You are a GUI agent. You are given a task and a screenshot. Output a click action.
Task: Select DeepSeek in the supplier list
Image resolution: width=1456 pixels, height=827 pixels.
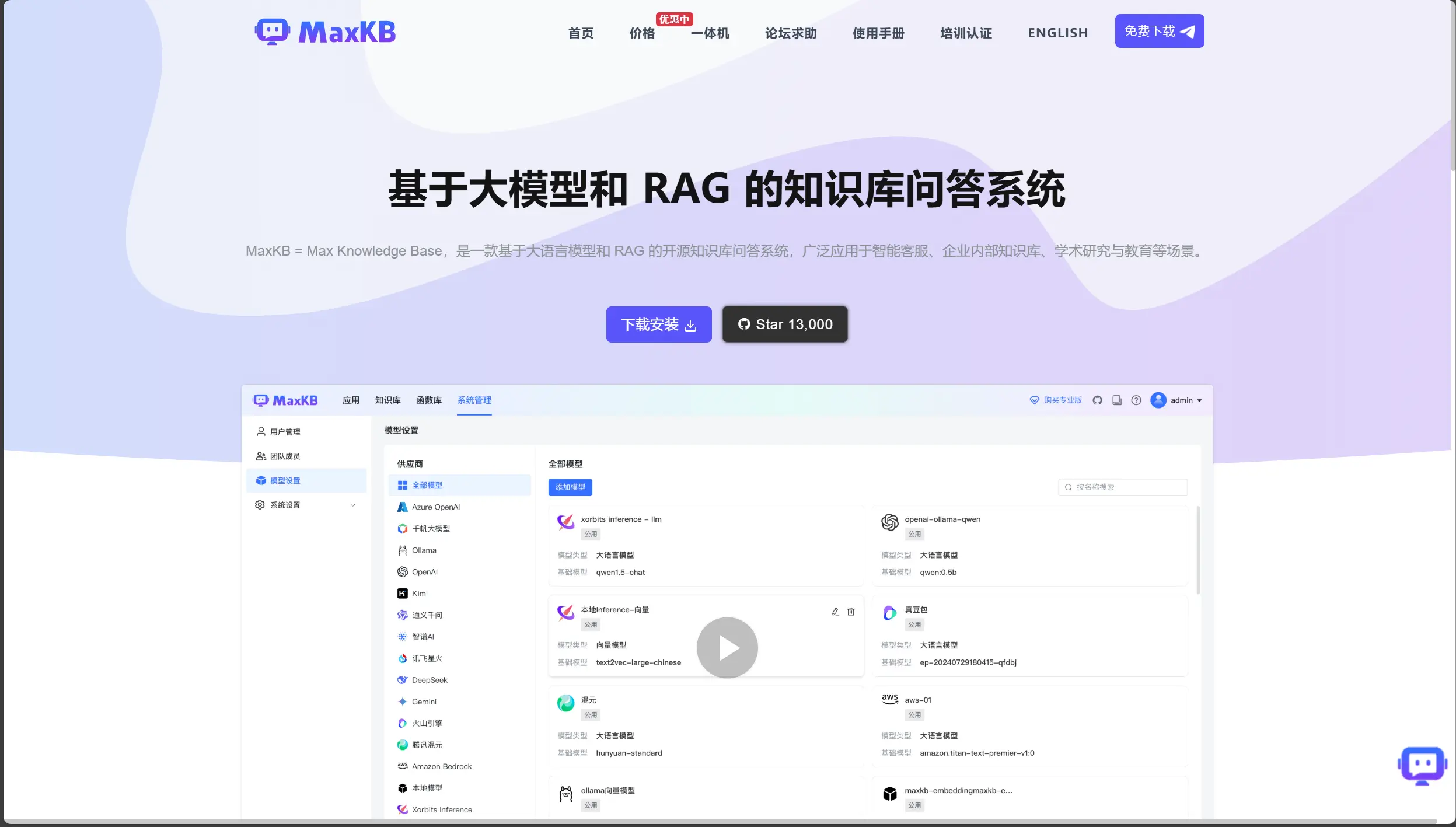429,680
